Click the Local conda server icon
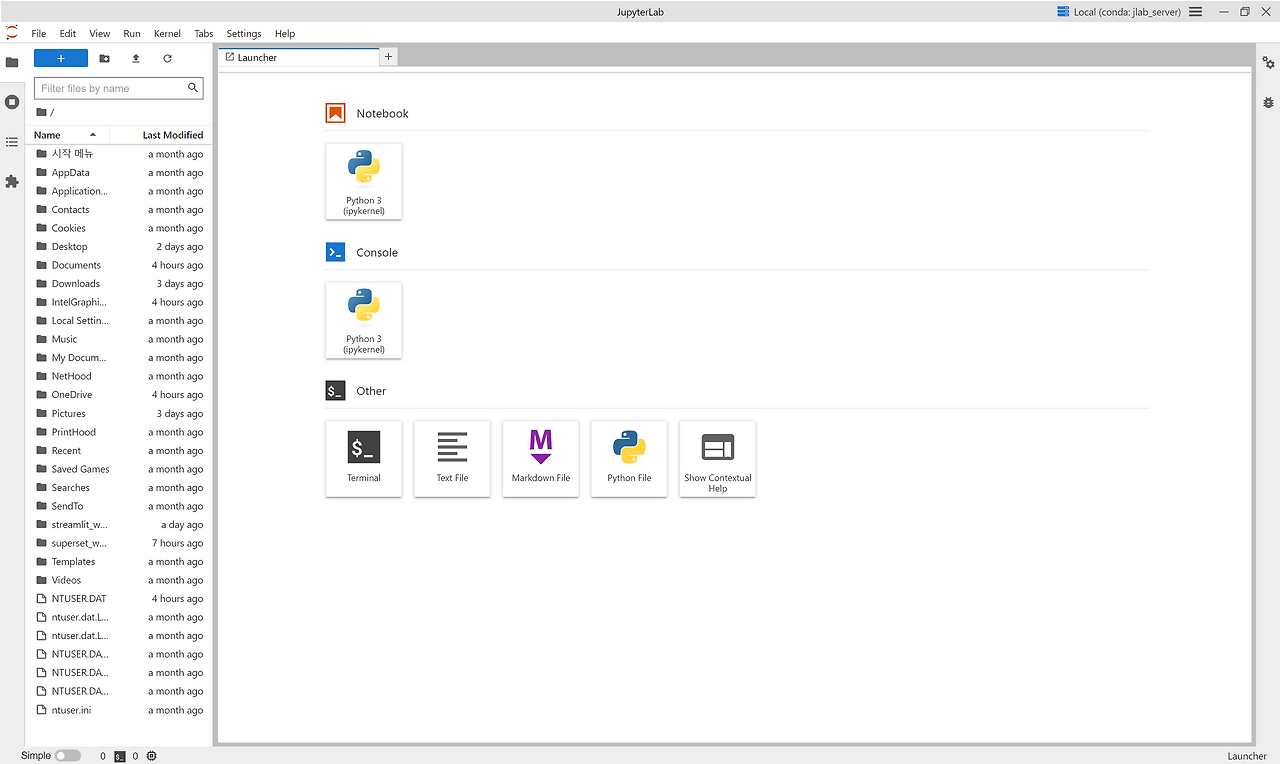Image resolution: width=1280 pixels, height=764 pixels. [1063, 12]
